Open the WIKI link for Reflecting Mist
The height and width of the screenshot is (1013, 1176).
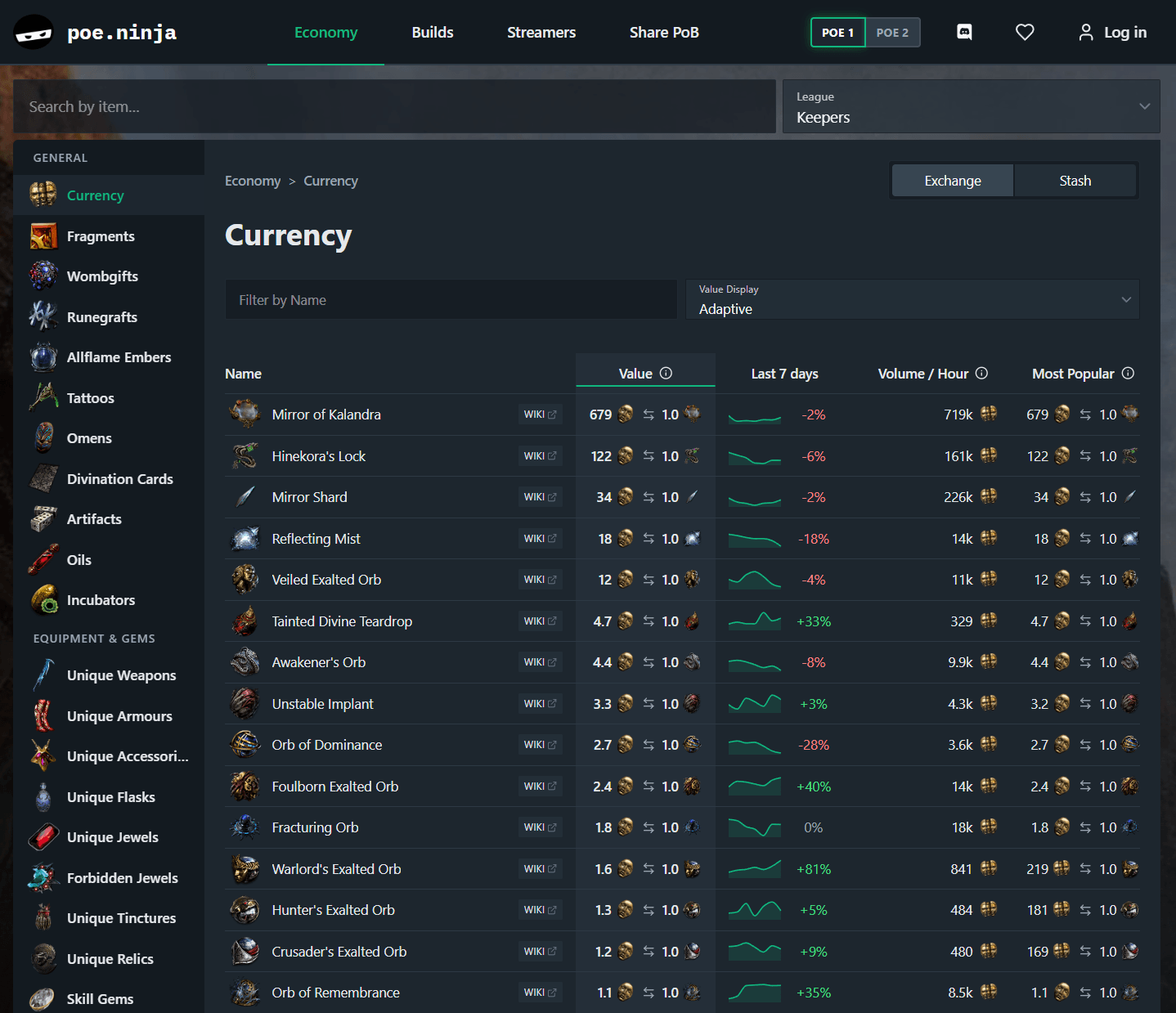coord(540,539)
